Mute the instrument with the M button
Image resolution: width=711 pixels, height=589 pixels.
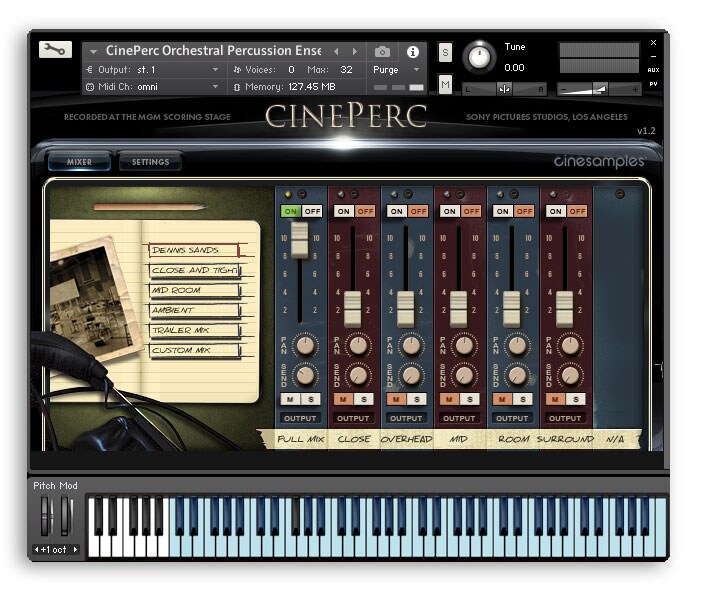pos(445,84)
